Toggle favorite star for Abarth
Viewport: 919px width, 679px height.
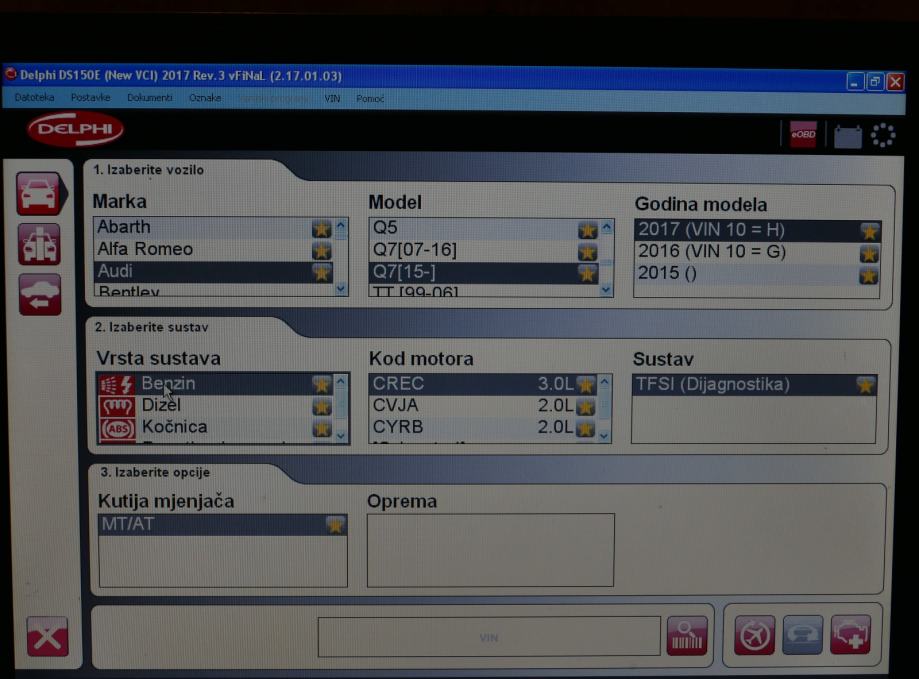click(321, 228)
